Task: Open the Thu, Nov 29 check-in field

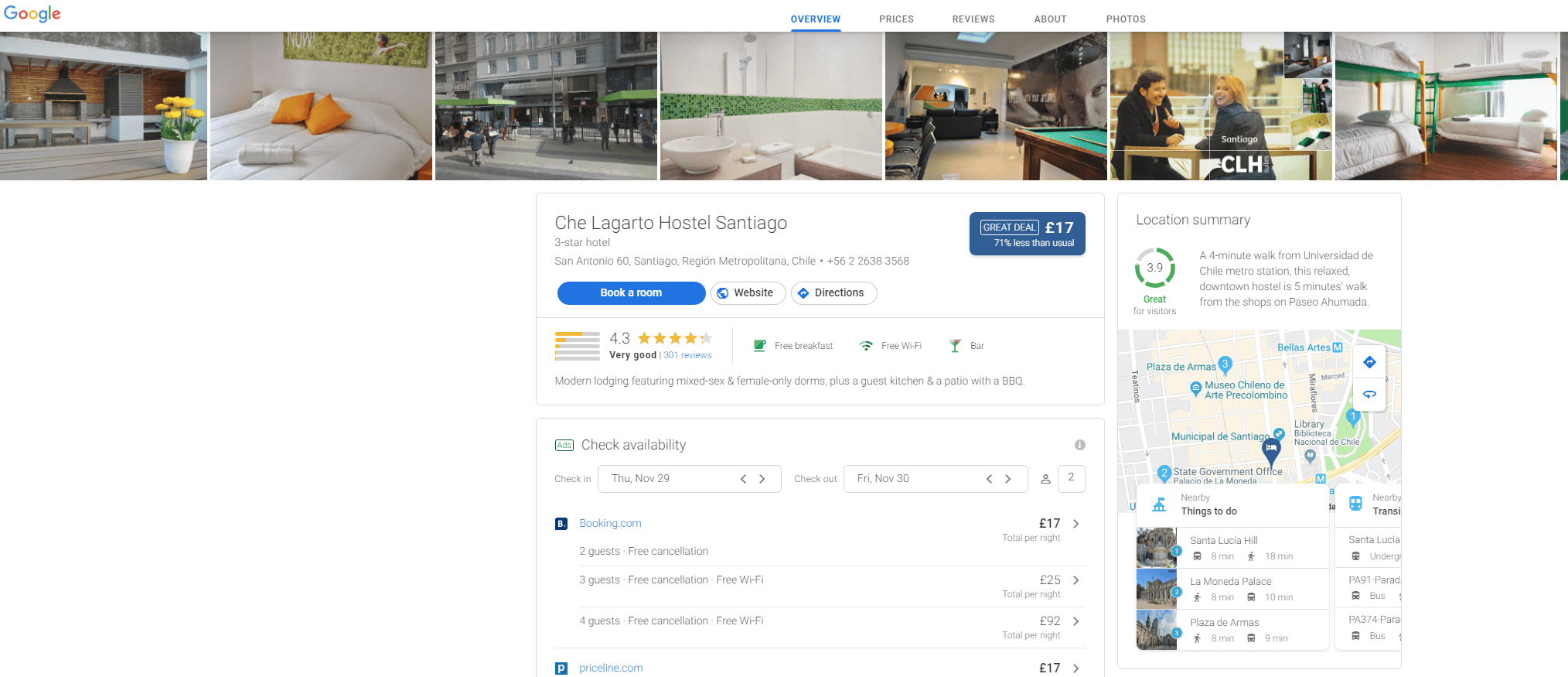Action: pos(689,479)
